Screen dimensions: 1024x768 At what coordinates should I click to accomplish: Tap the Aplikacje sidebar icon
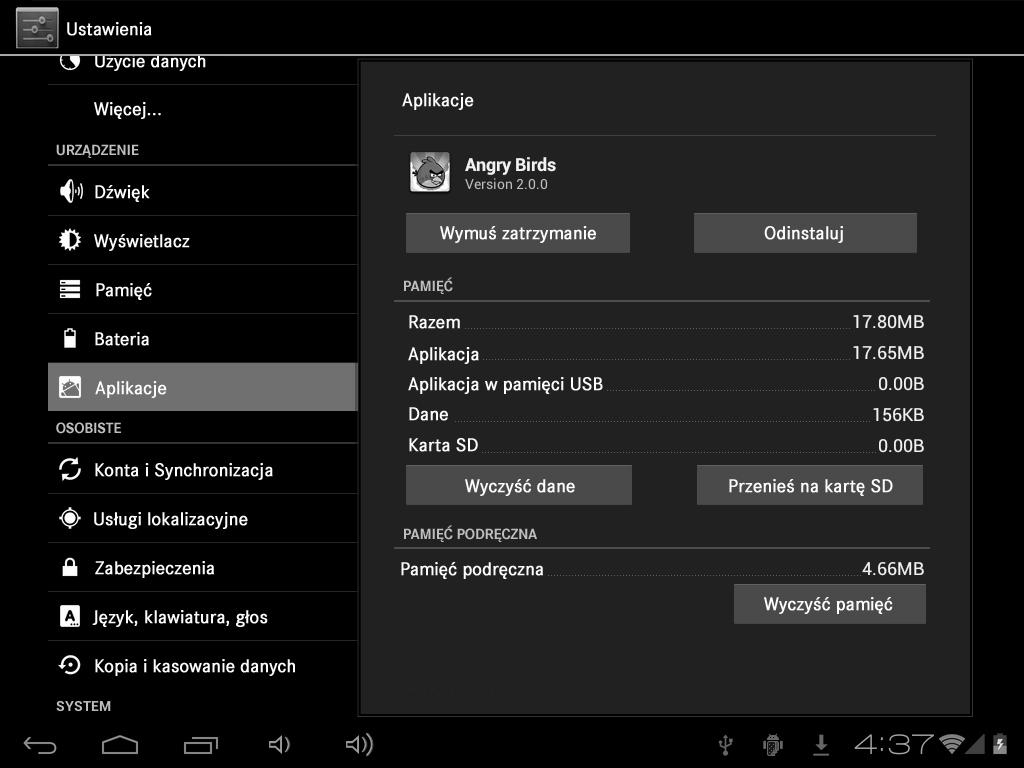coord(70,387)
